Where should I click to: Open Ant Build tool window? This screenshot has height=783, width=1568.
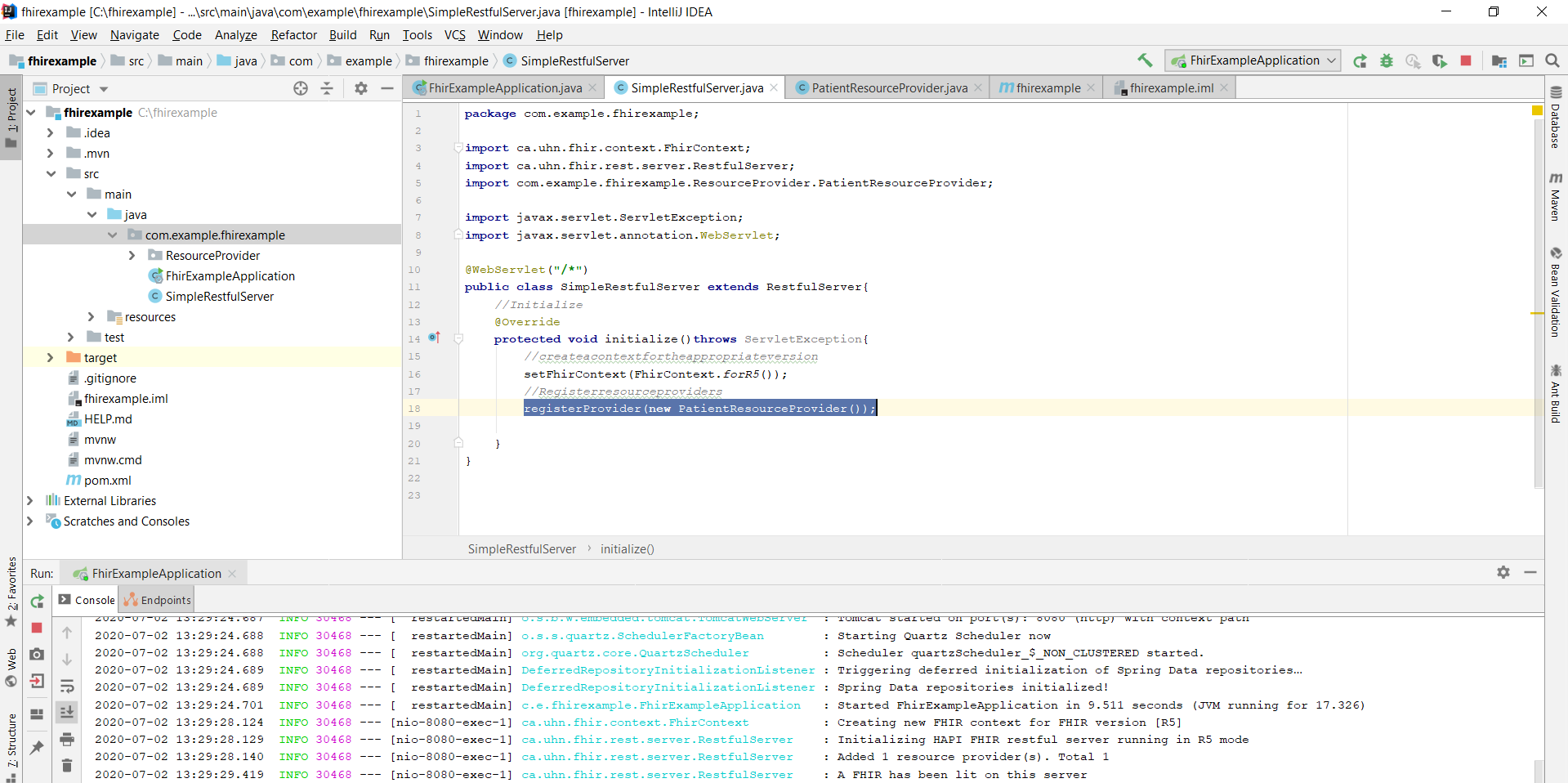tap(1556, 393)
